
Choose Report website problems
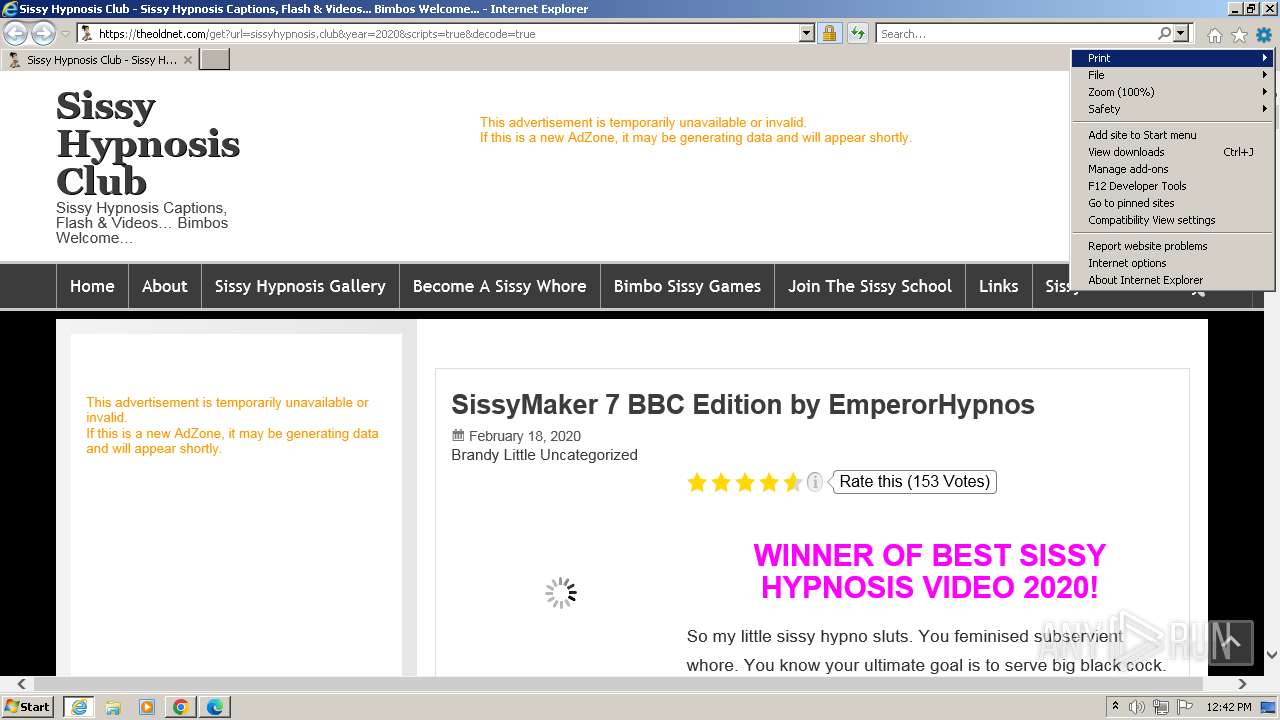[1172, 246]
